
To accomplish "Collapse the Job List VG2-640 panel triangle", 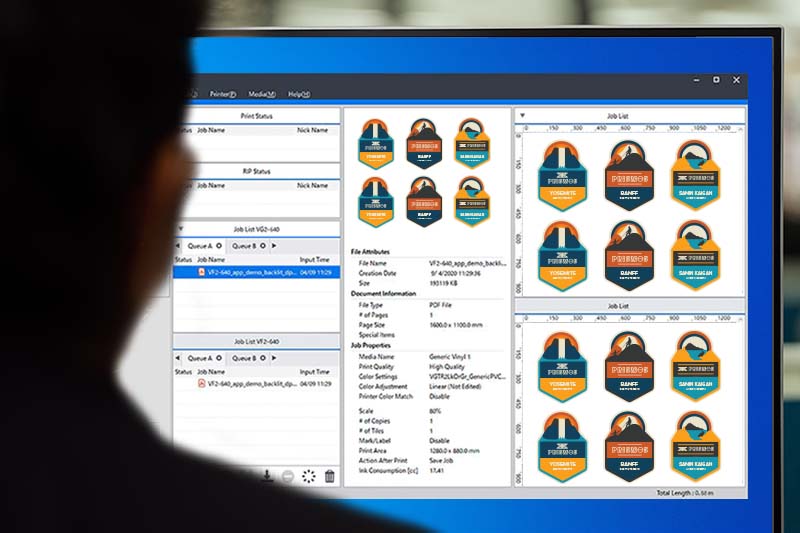I will 180,228.
